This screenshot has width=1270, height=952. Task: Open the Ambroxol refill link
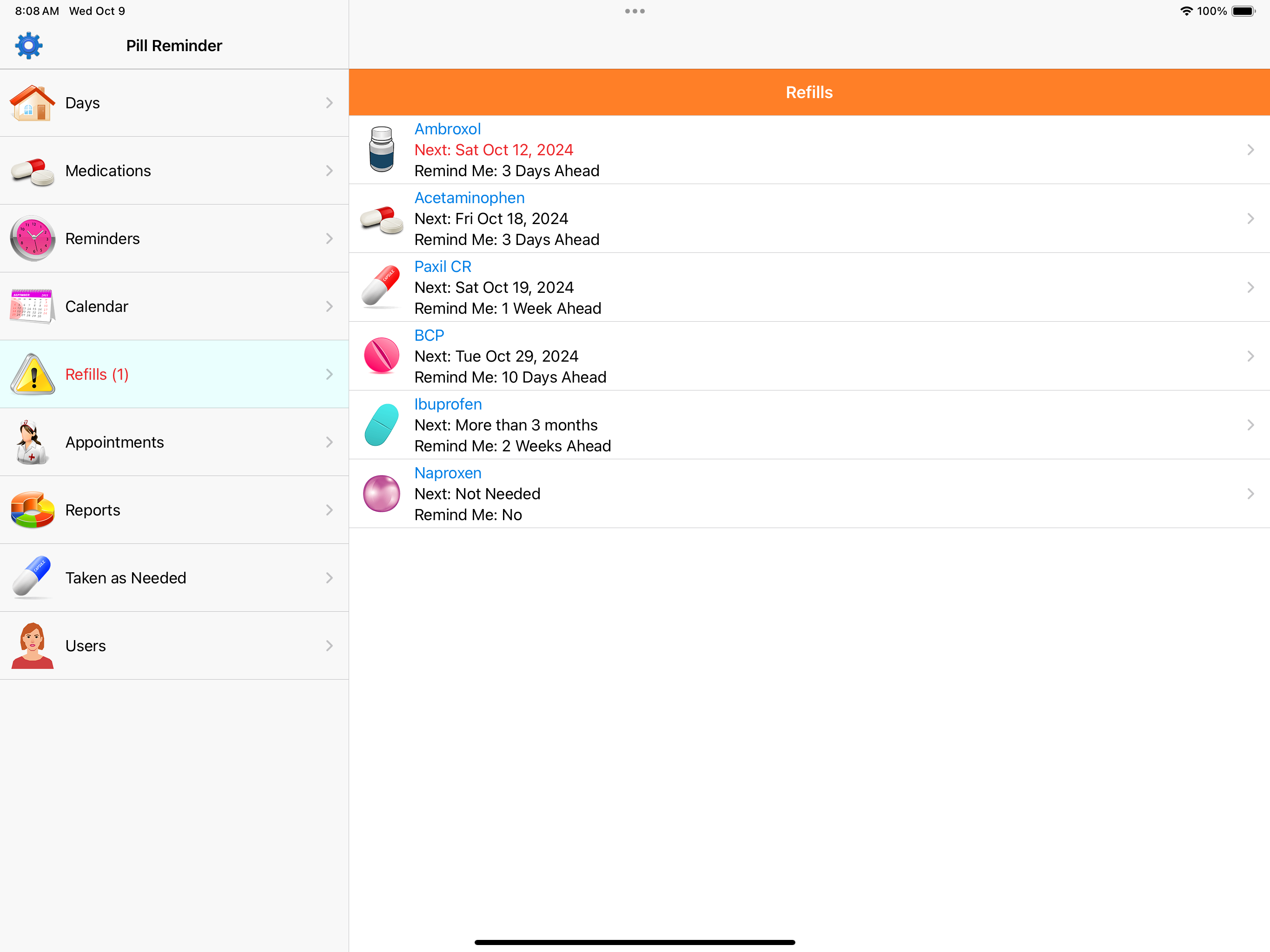point(447,129)
